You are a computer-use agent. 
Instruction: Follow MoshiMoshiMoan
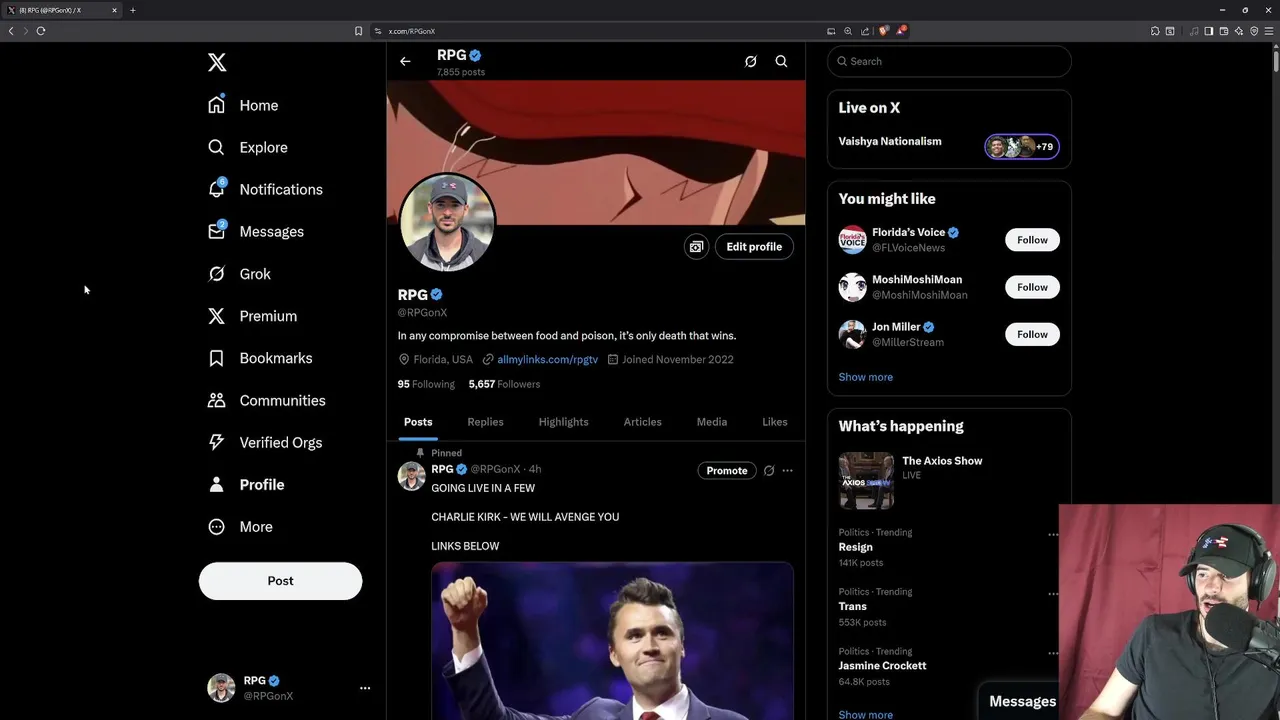click(1032, 287)
